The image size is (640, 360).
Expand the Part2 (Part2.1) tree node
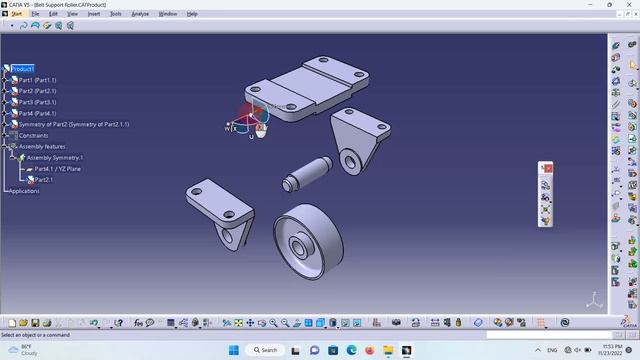[x=4, y=91]
